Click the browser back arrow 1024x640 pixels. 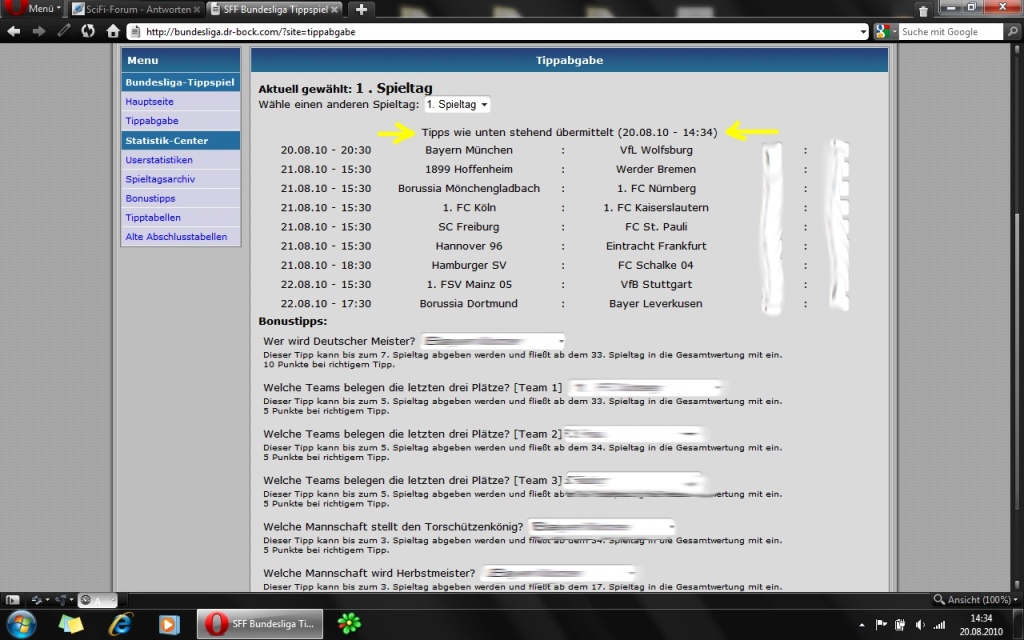(x=13, y=31)
